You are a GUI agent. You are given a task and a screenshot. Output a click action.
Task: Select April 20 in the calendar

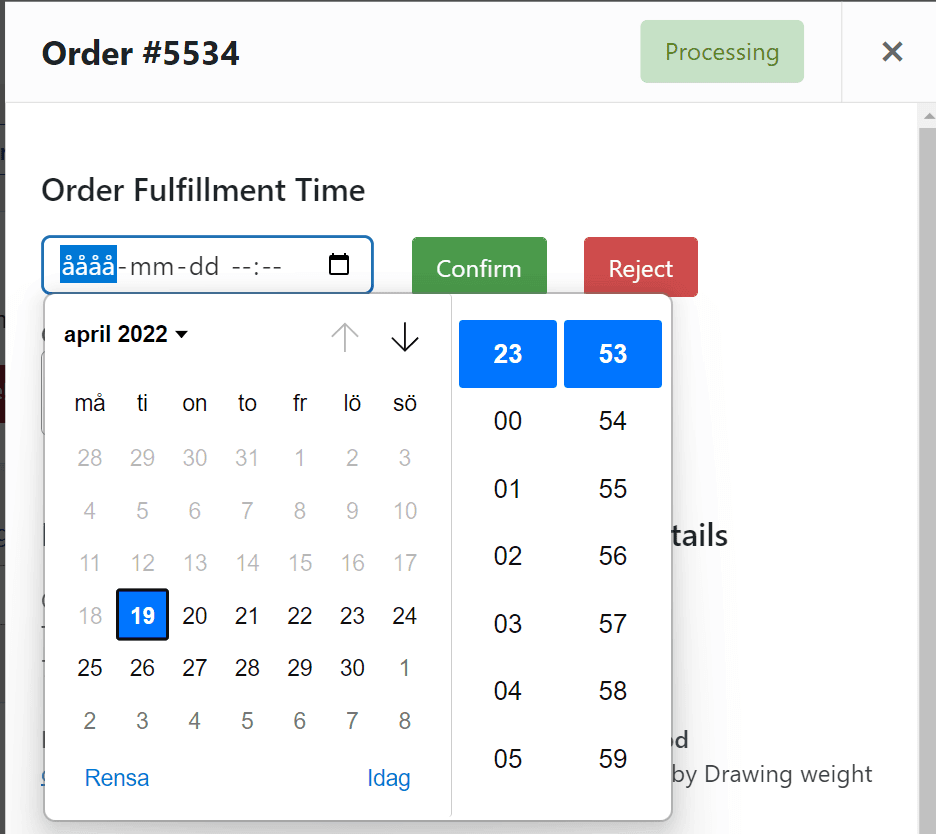click(x=195, y=615)
